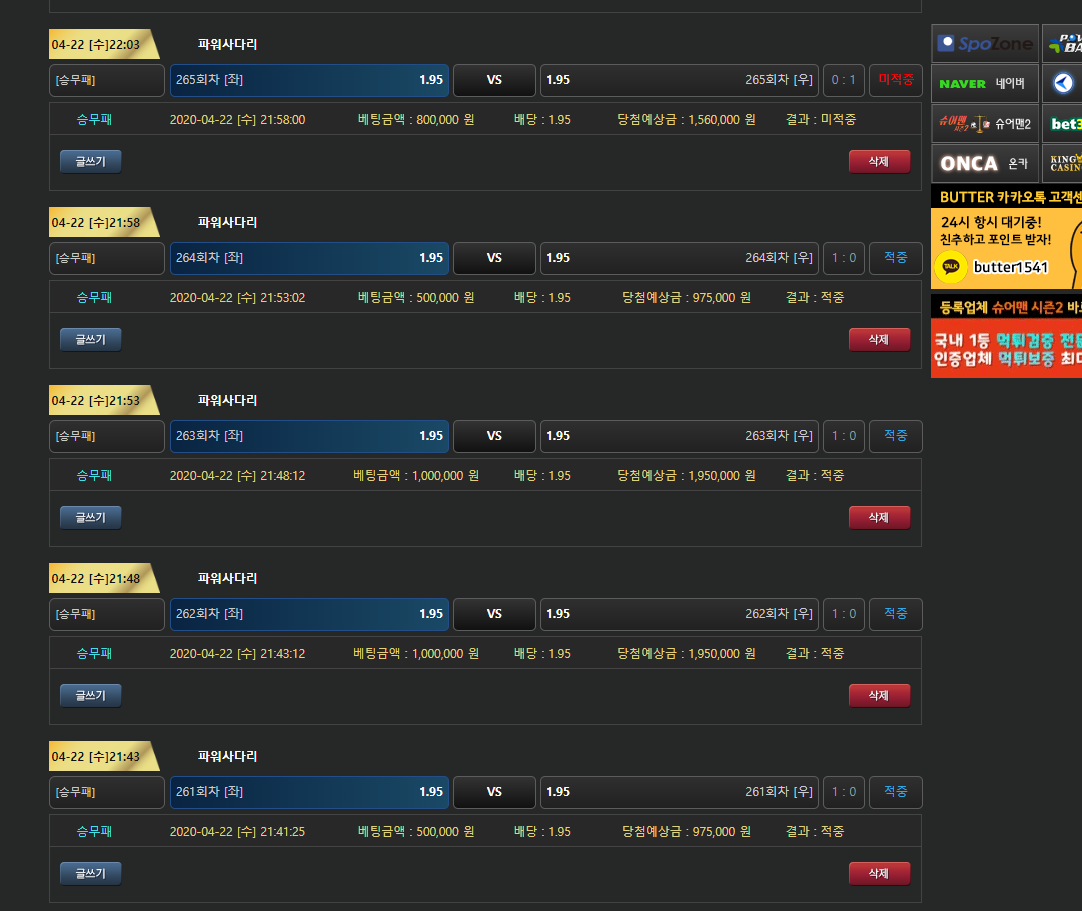Select the 264회차 [우] option
1082x911 pixels.
679,258
